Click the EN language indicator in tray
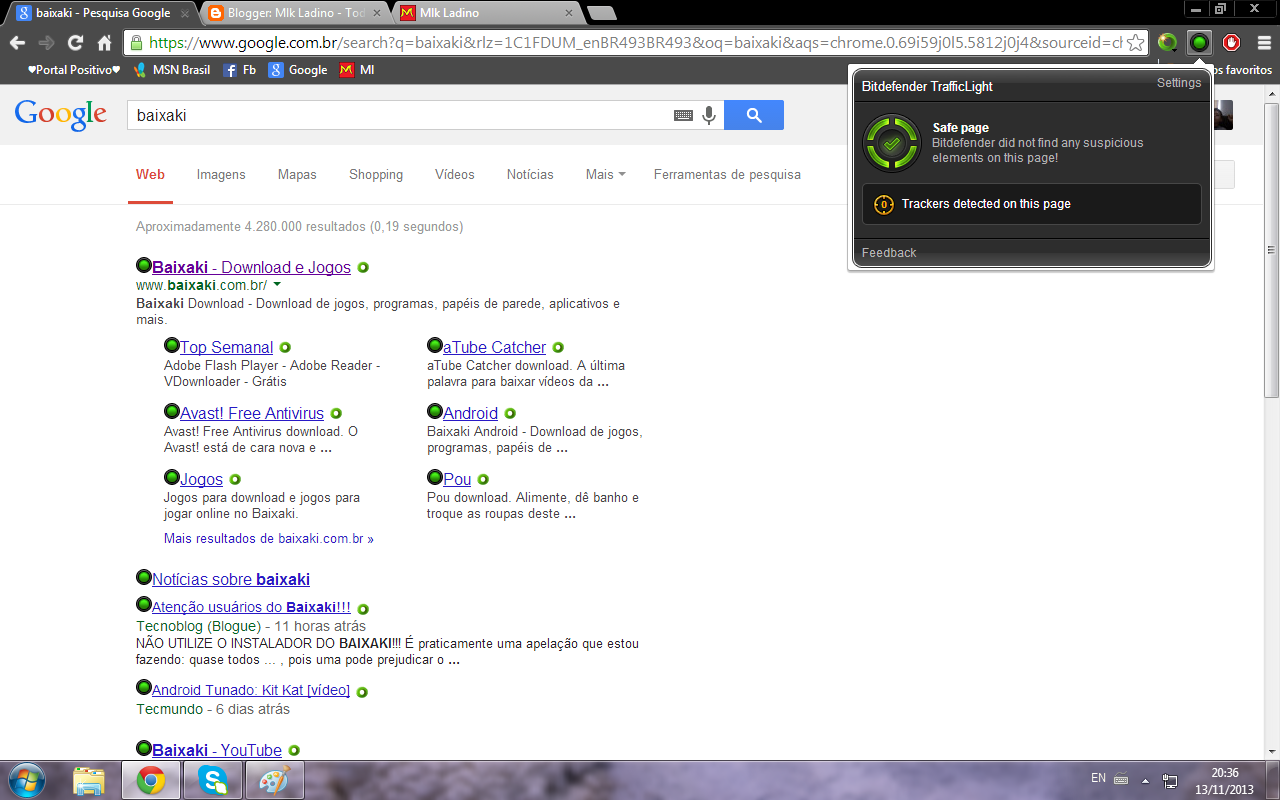Screen dimensions: 1280x800 [1098, 778]
